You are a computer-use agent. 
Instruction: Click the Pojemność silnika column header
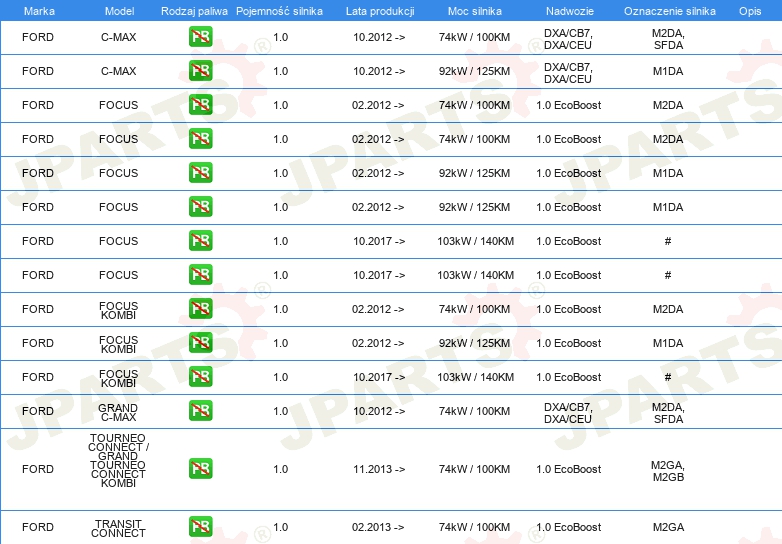pos(279,11)
